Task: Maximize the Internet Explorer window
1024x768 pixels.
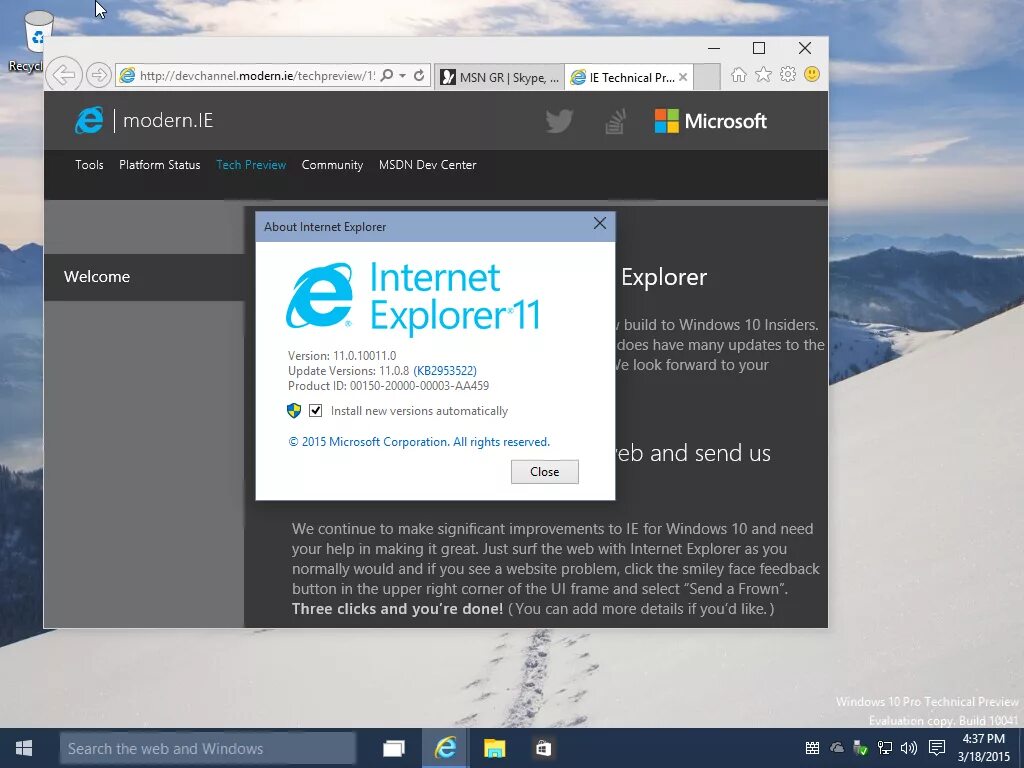Action: click(759, 48)
